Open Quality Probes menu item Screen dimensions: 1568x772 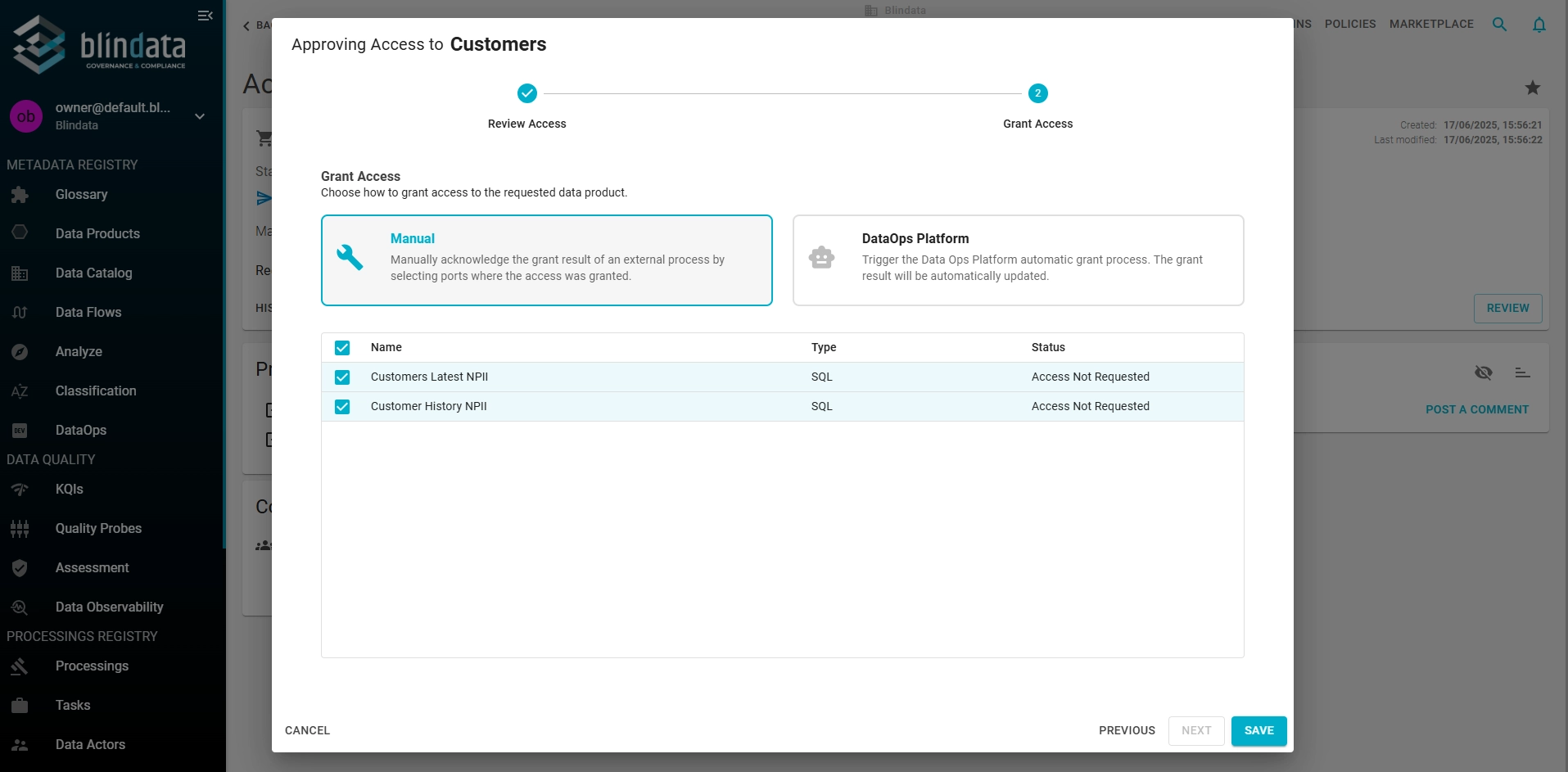[x=99, y=529]
